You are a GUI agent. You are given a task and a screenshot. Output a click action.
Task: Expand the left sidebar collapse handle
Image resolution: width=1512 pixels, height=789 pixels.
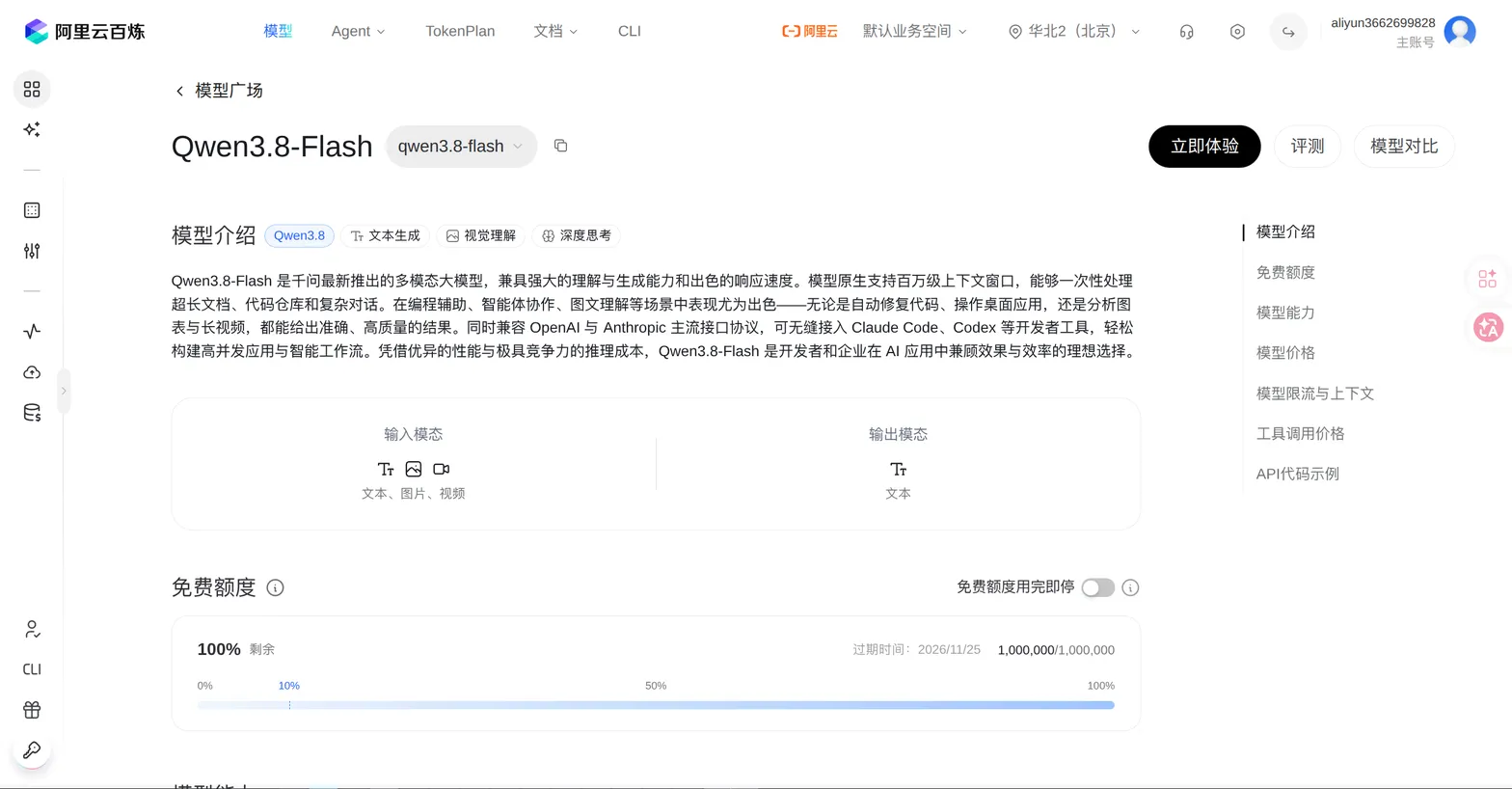pyautogui.click(x=64, y=391)
